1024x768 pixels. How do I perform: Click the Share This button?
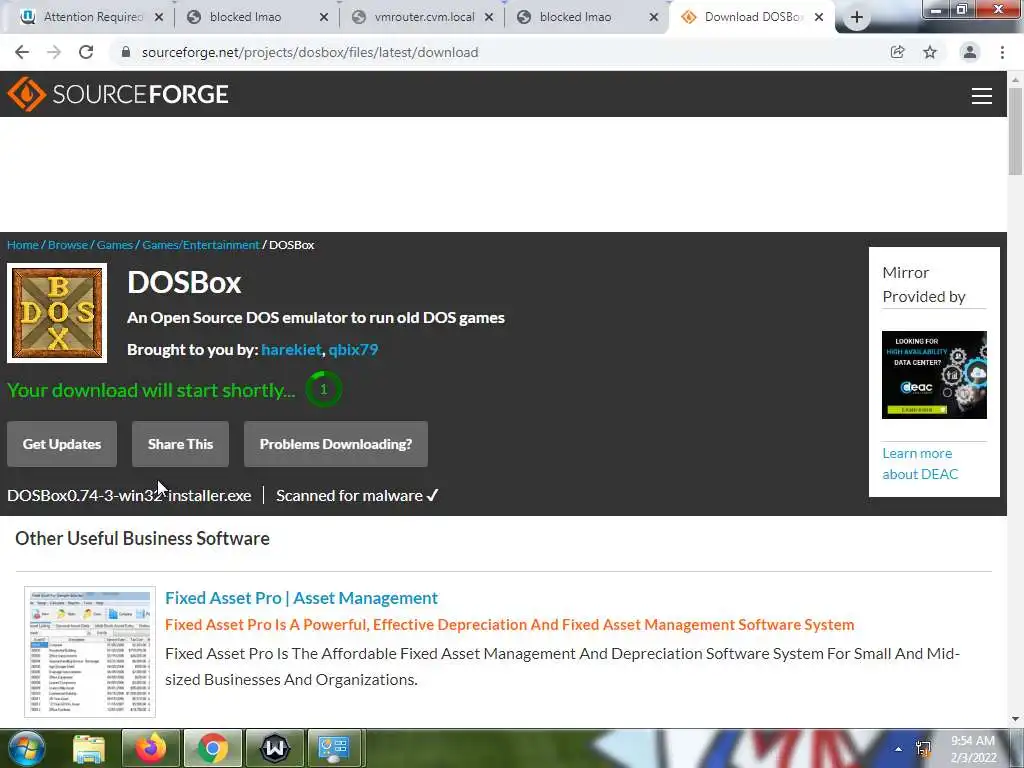180,444
